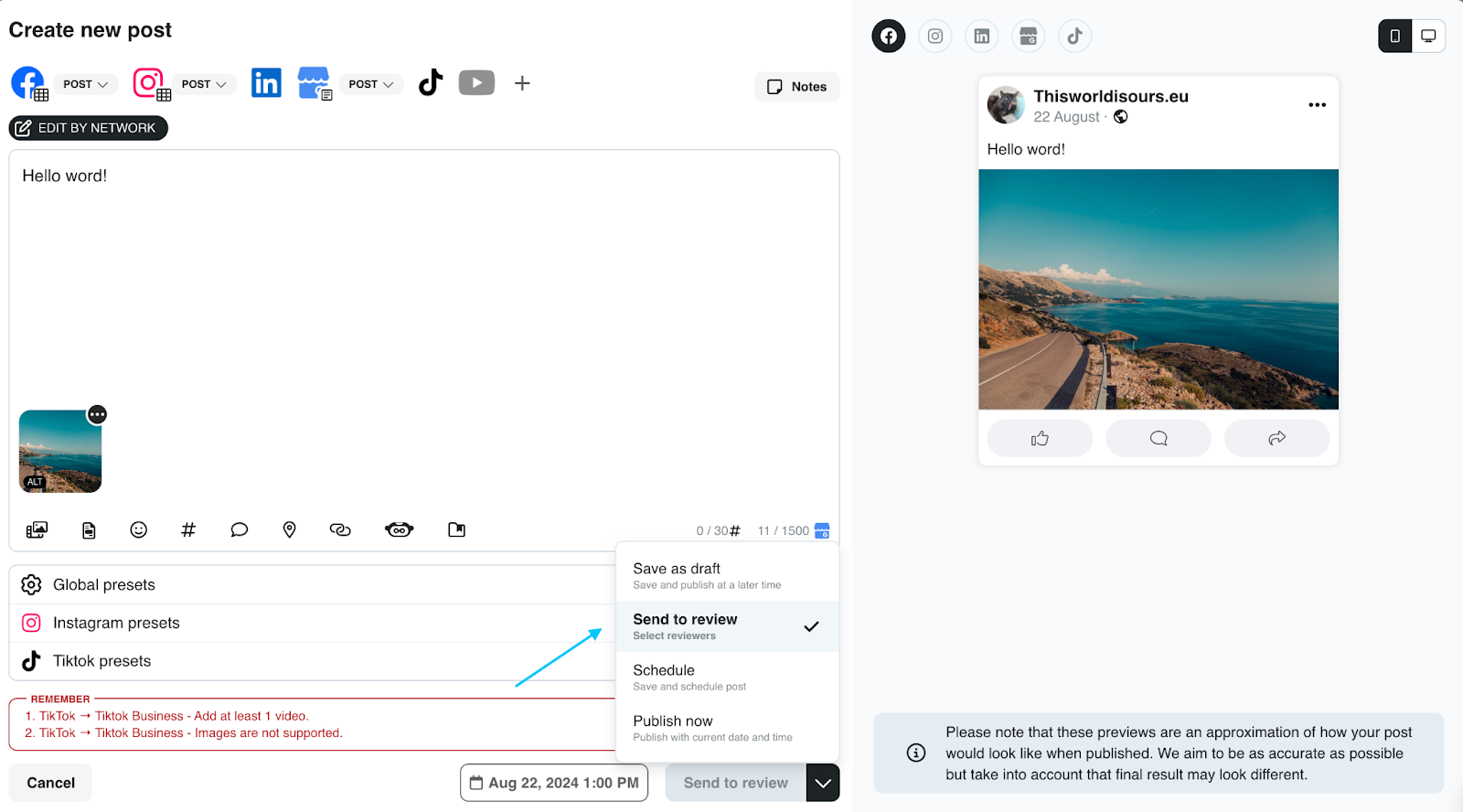The width and height of the screenshot is (1463, 812).
Task: Choose Save as draft option
Action: tap(727, 575)
